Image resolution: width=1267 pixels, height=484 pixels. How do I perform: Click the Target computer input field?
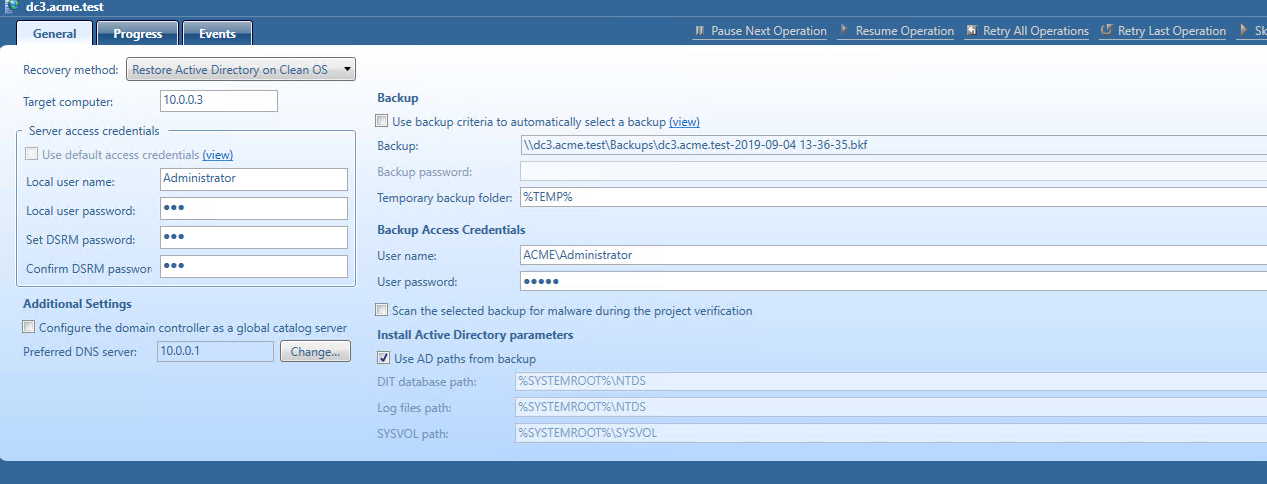click(x=218, y=101)
